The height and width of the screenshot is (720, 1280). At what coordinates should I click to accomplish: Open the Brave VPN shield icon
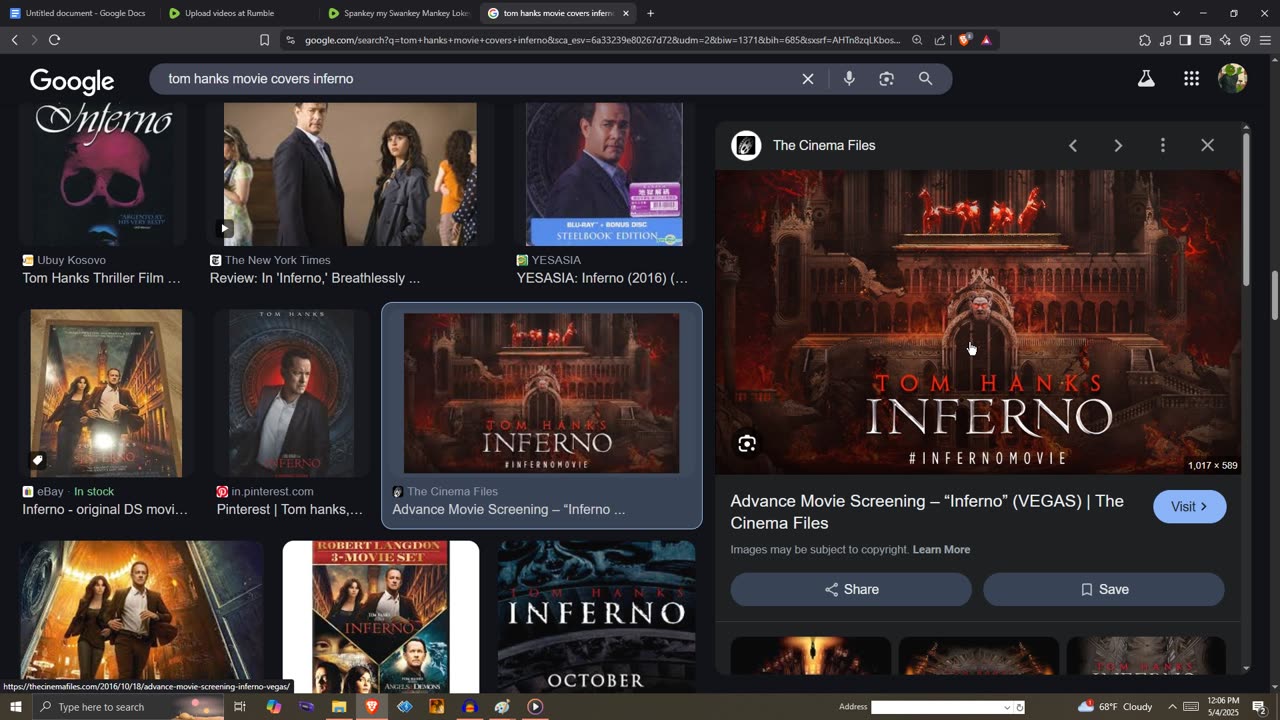1245,40
